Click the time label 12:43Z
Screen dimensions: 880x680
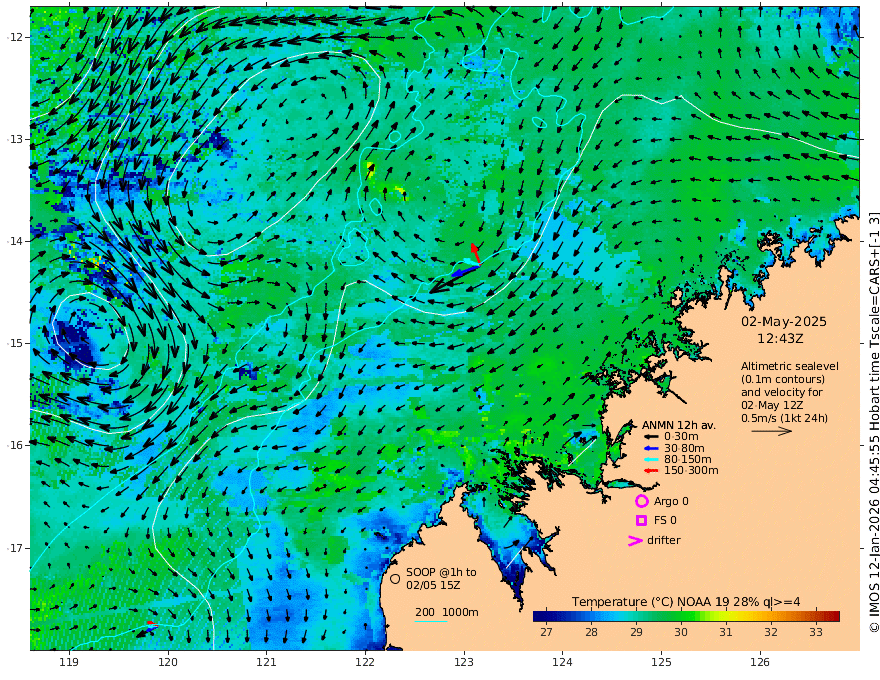point(780,338)
